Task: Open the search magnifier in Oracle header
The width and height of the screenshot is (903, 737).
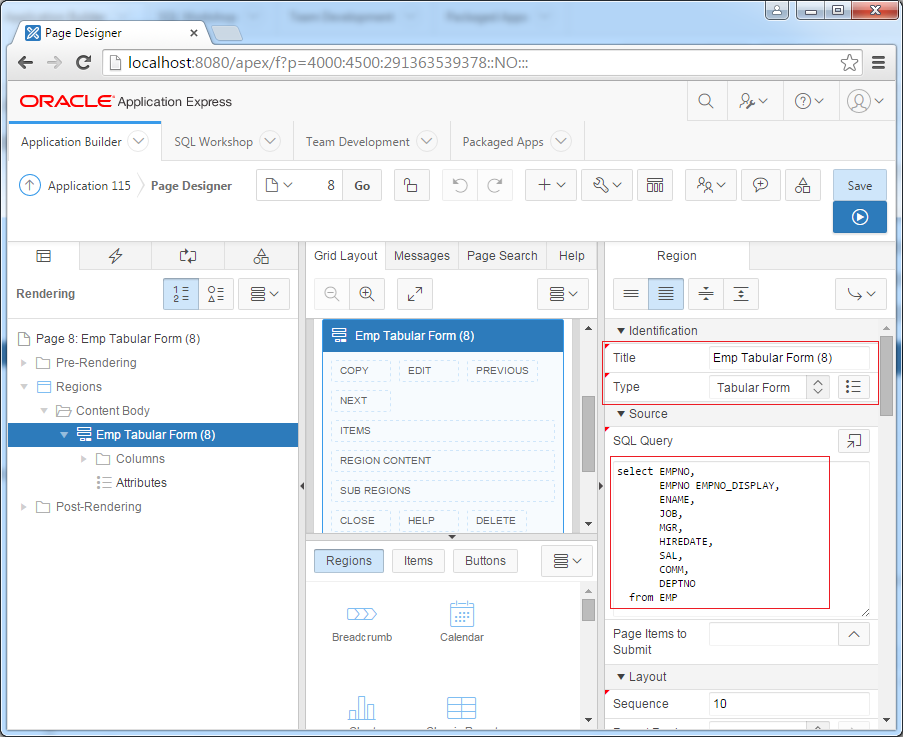Action: (x=705, y=101)
